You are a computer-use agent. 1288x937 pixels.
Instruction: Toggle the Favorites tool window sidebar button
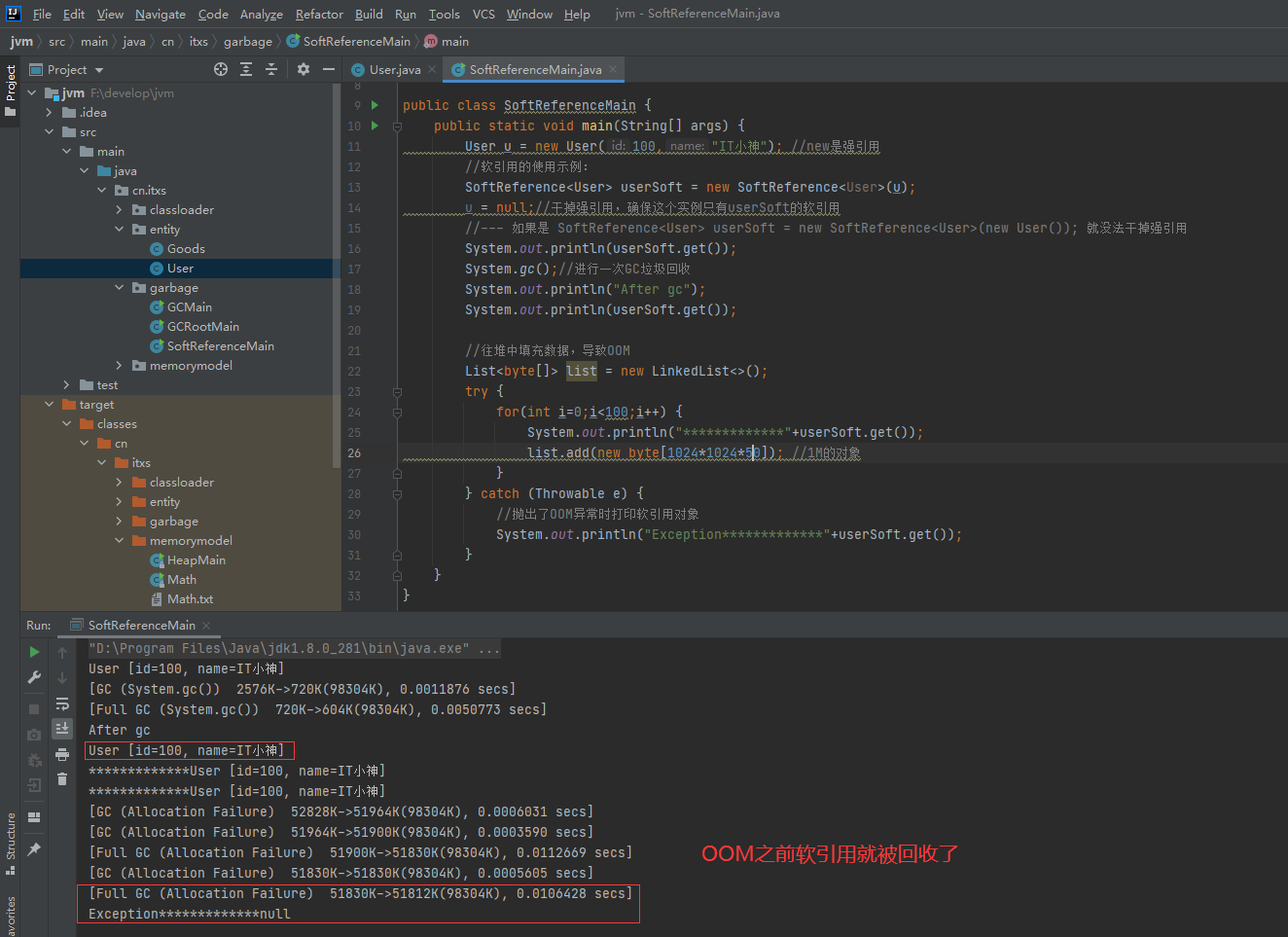pos(11,916)
